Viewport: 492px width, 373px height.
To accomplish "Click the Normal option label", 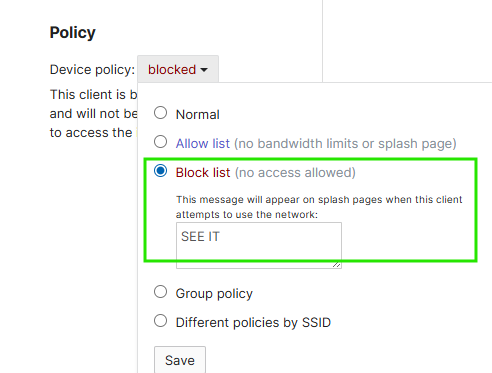I will tap(198, 115).
